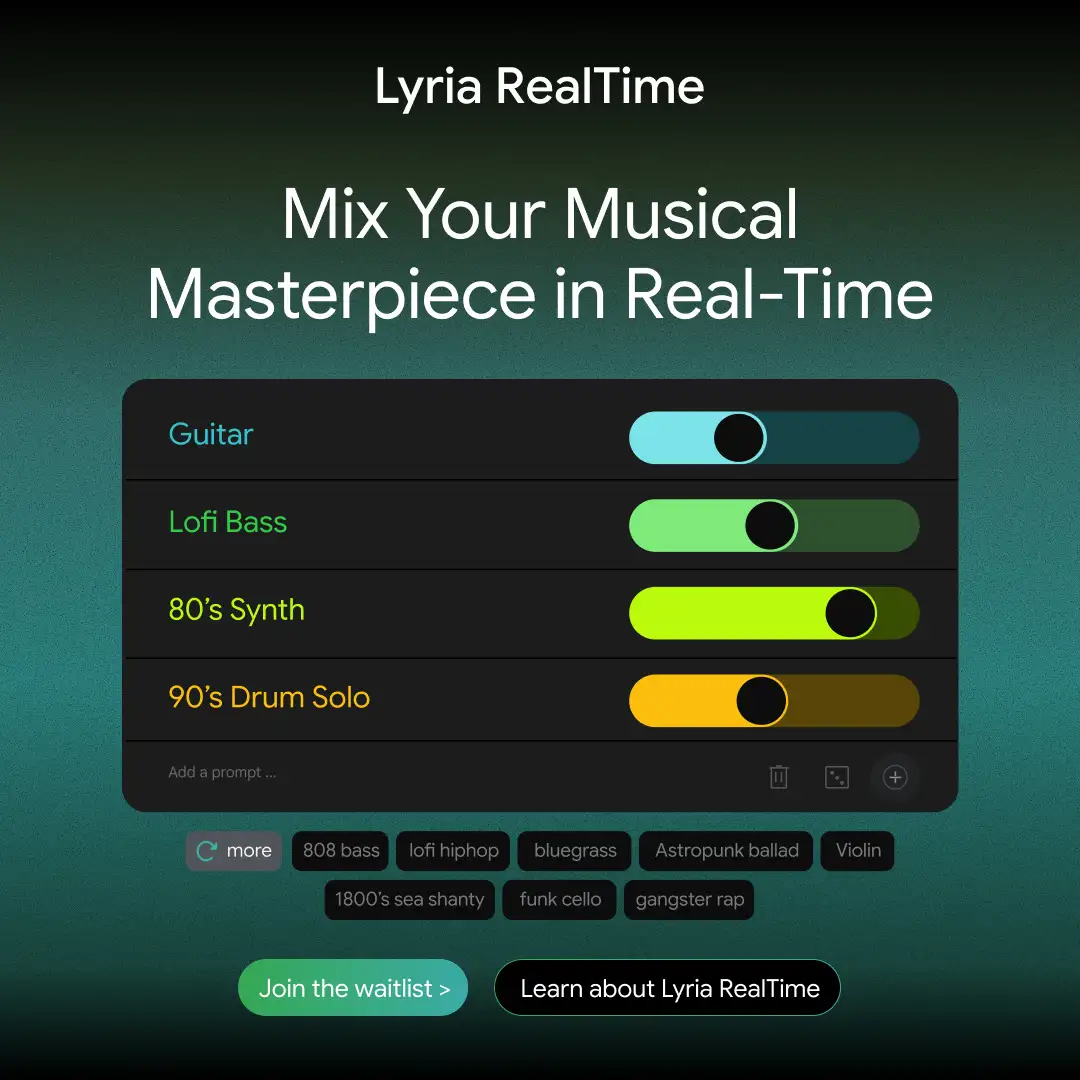Click the 80's Synth prompt label
Image resolution: width=1080 pixels, height=1080 pixels.
click(x=236, y=610)
